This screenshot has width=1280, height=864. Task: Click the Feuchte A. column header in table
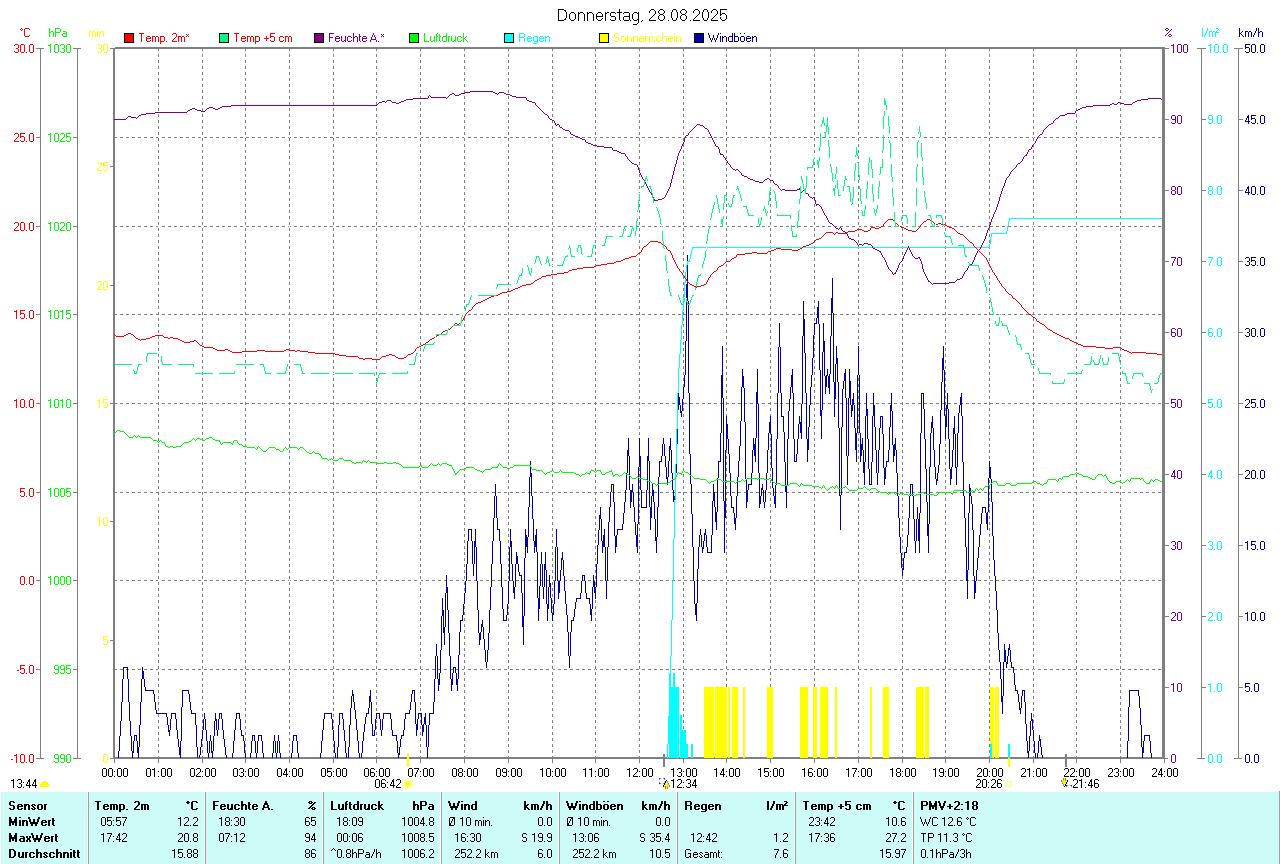[243, 805]
